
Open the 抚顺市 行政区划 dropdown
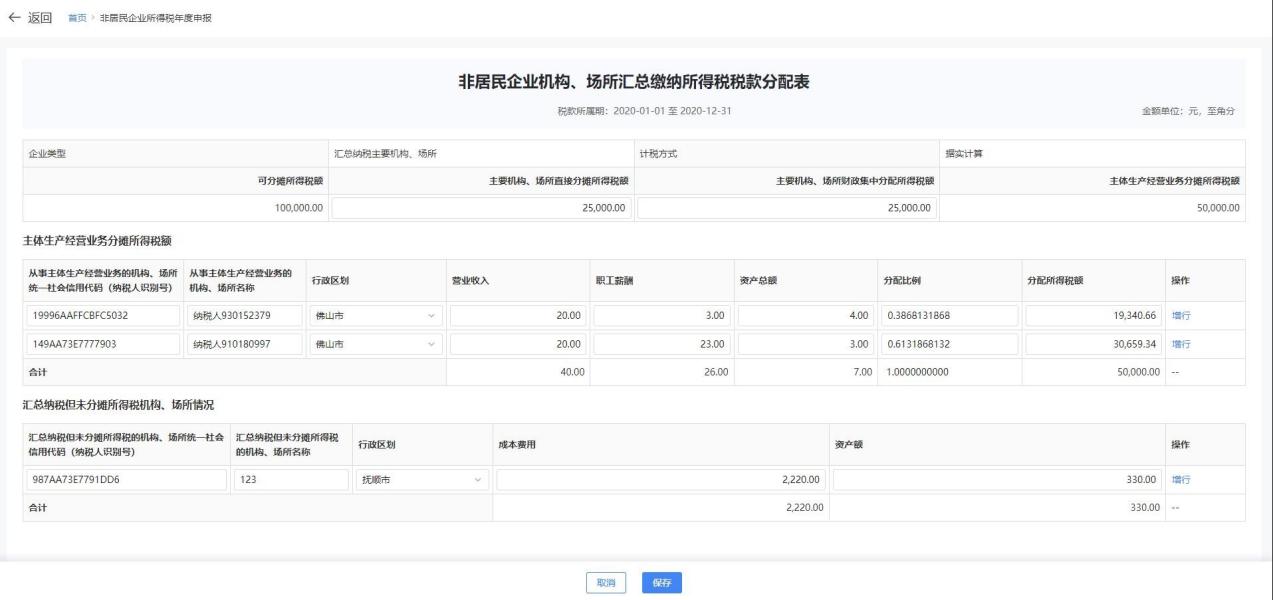421,480
